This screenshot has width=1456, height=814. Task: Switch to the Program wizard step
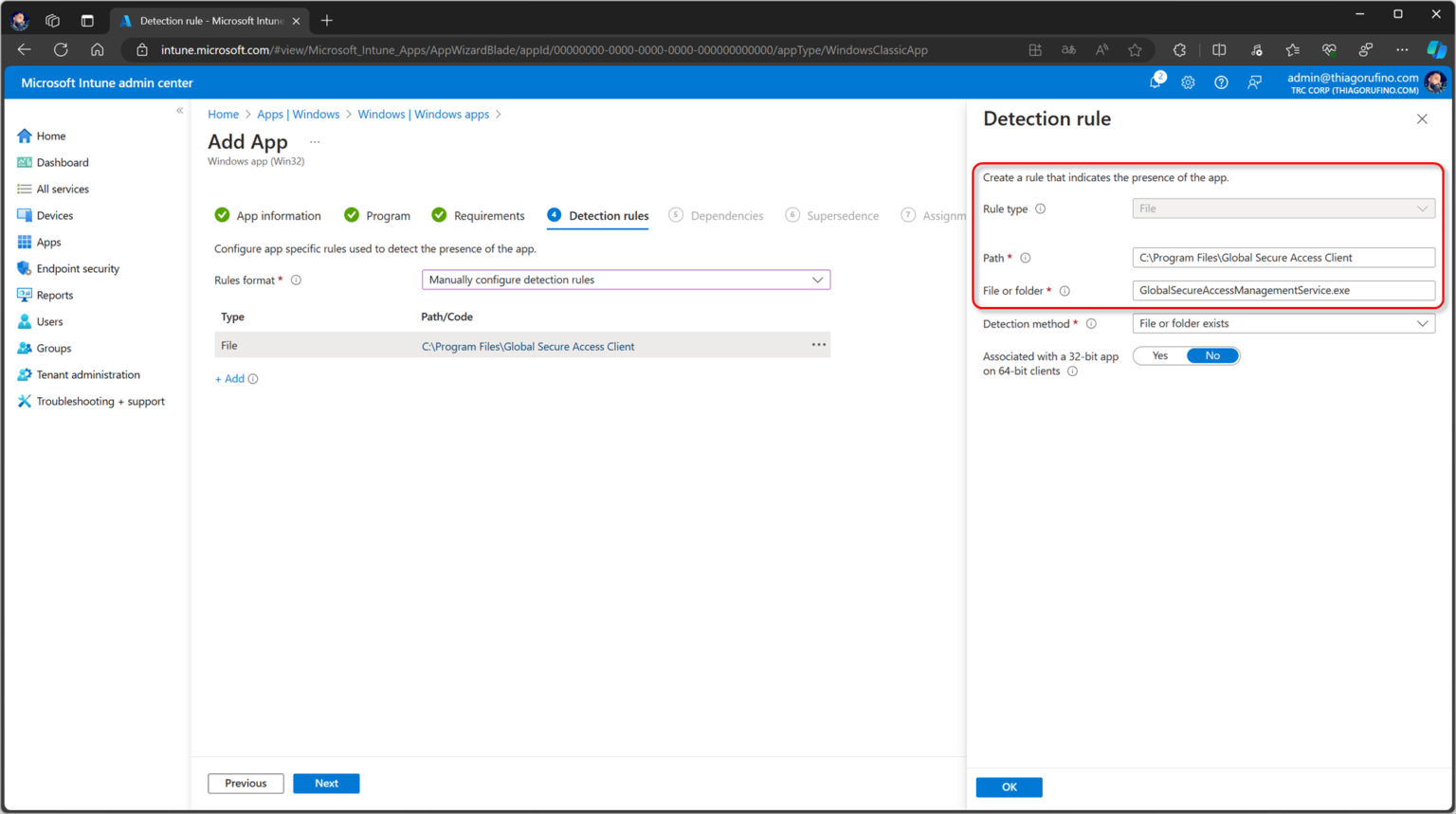coord(388,216)
